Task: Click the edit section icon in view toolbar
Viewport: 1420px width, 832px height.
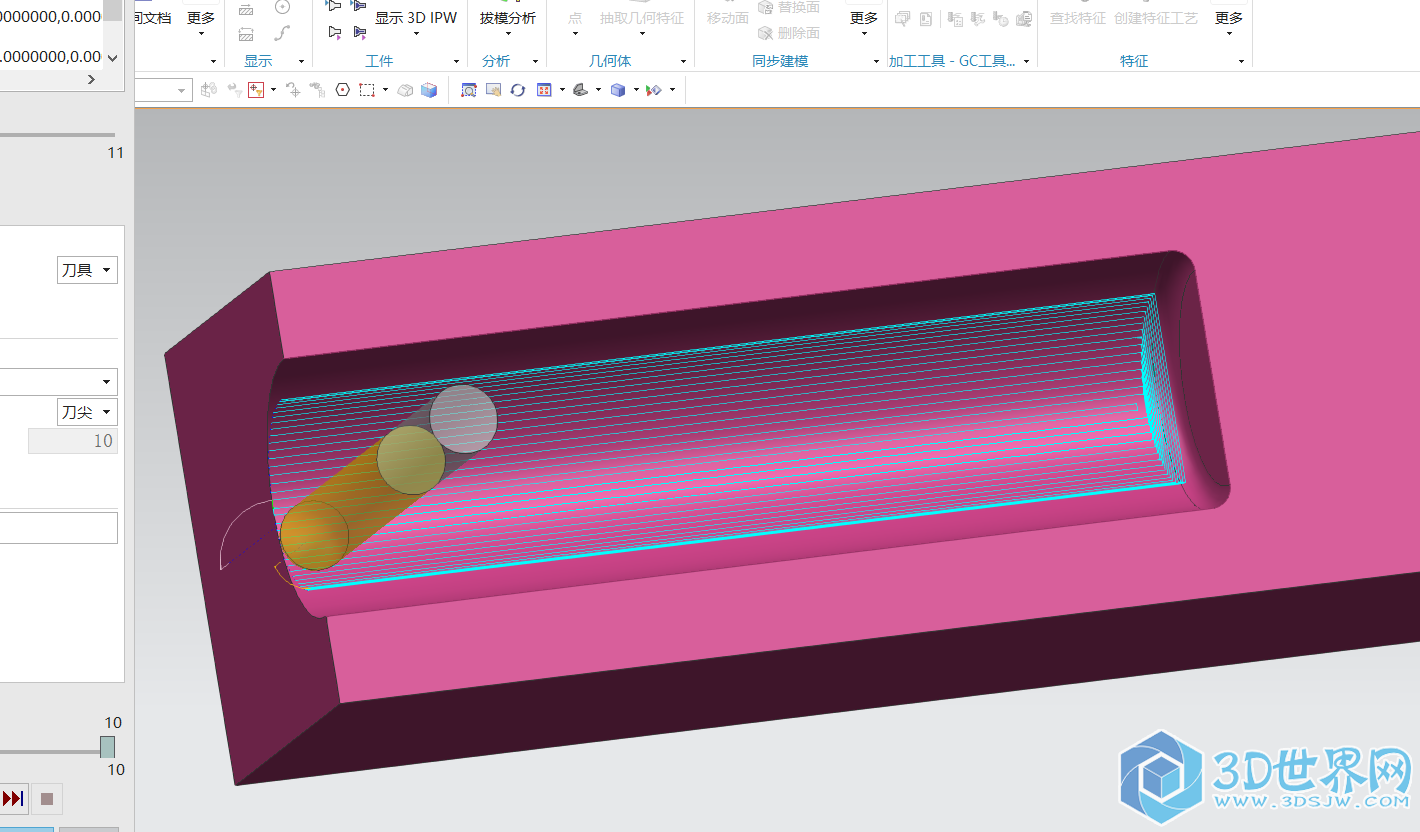Action: pos(653,90)
